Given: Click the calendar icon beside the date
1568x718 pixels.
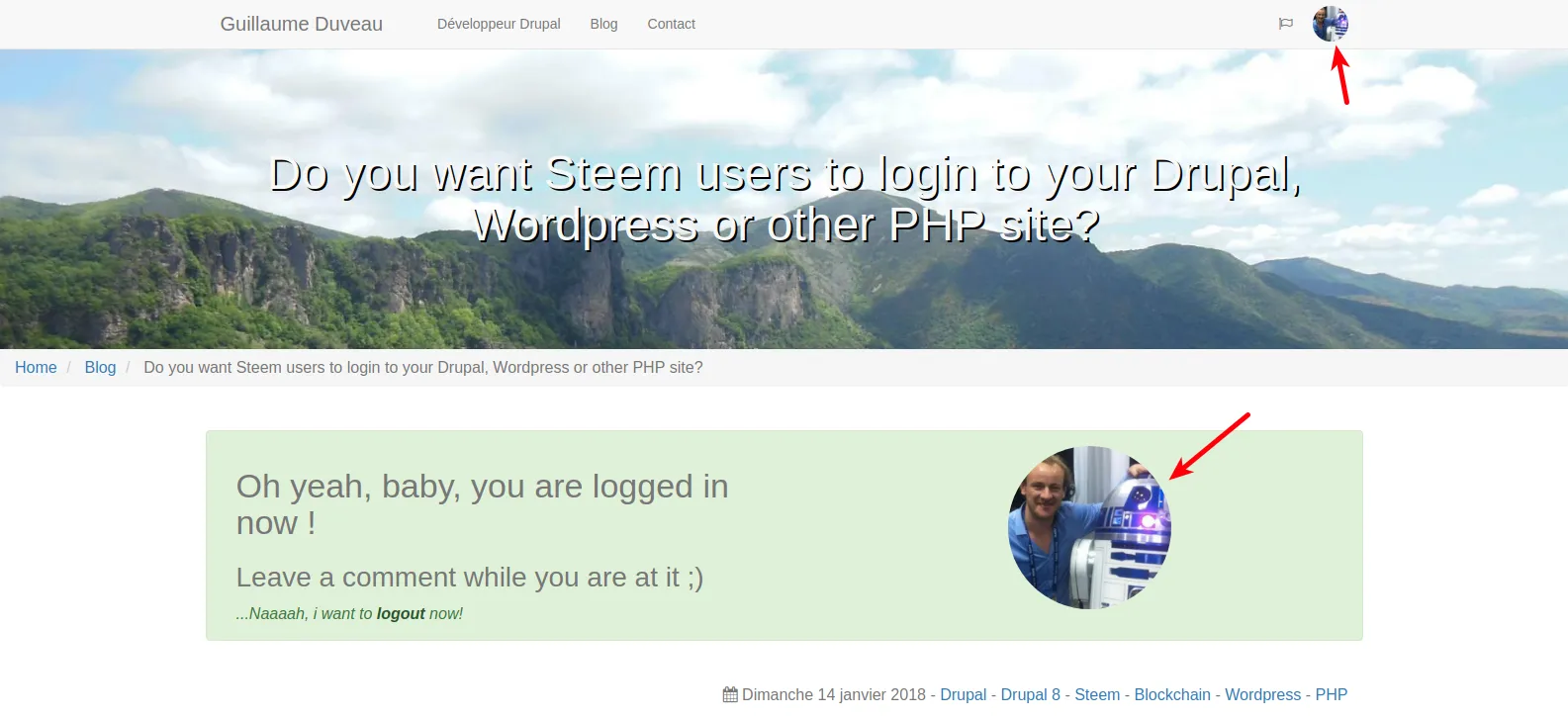Looking at the screenshot, I should [730, 694].
